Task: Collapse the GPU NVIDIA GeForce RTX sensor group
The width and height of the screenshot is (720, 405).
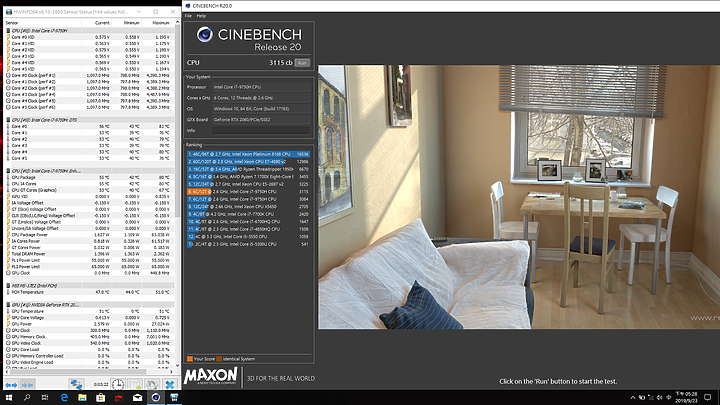Action: pos(90,305)
